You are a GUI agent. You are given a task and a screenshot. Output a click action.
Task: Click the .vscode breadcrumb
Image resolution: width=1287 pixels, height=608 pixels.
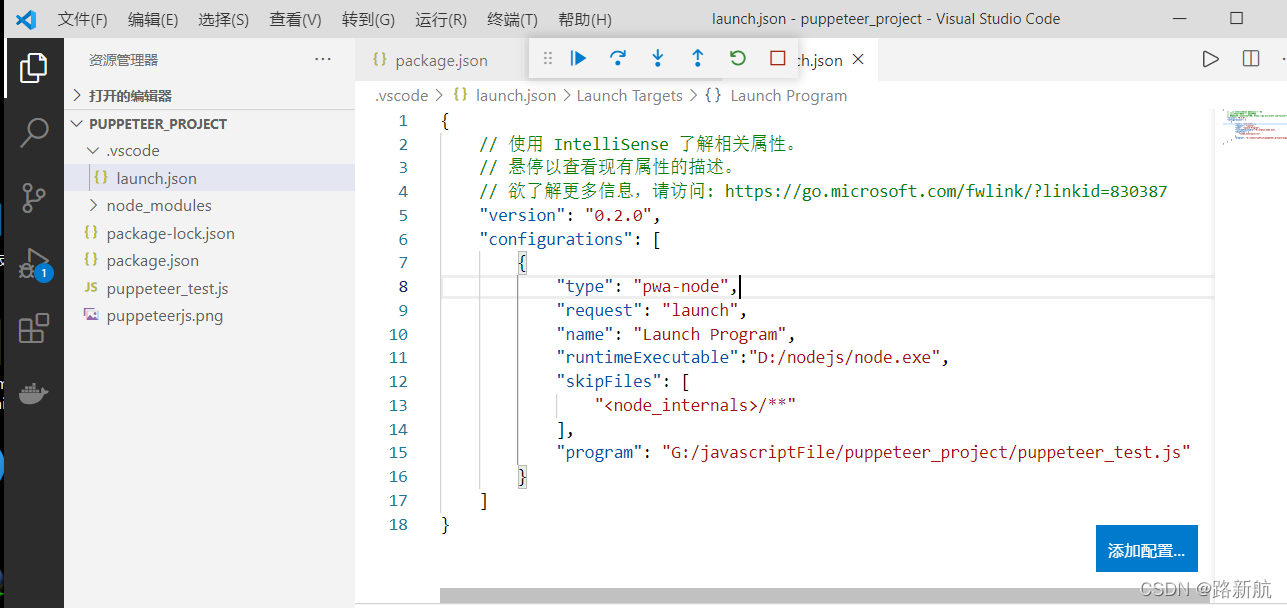(x=401, y=96)
